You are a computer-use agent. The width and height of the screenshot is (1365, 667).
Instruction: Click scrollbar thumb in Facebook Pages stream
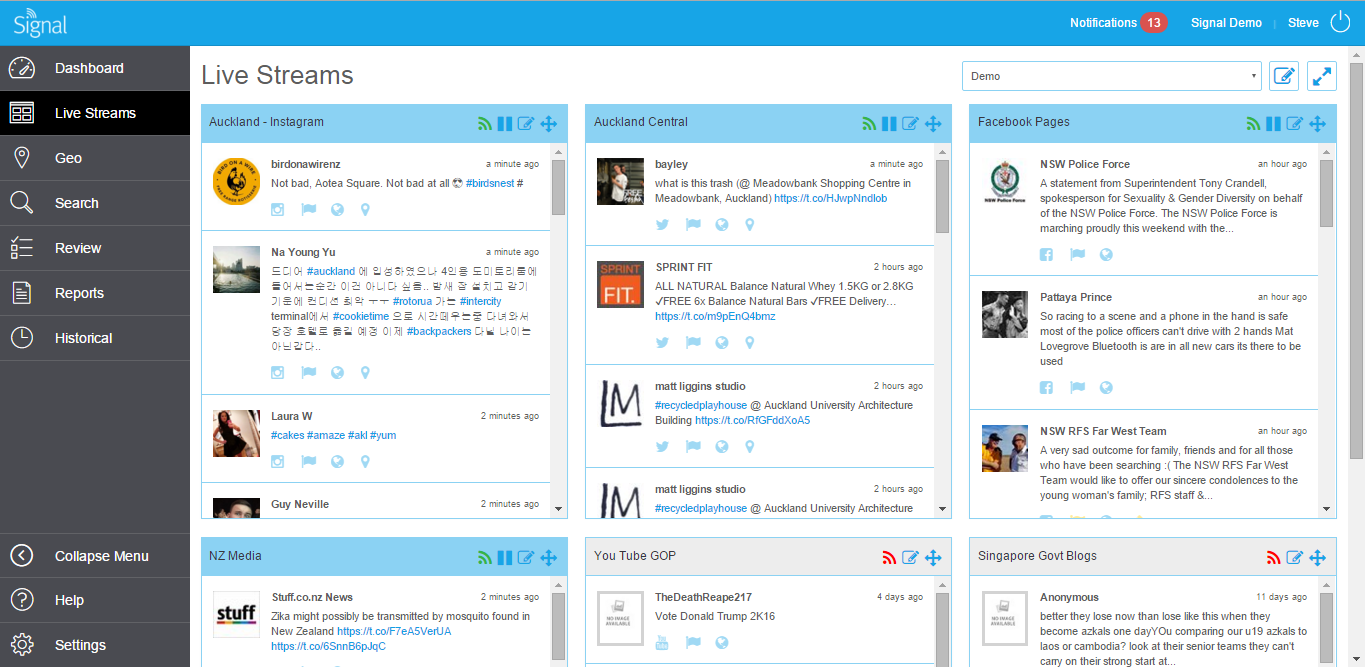point(1327,194)
